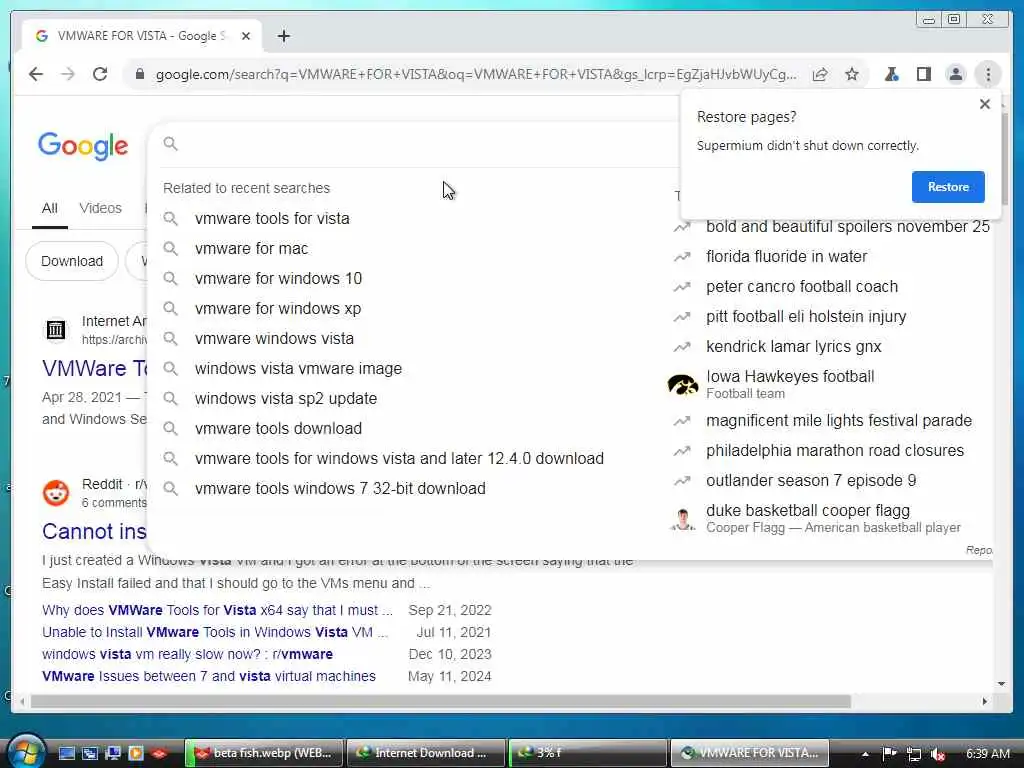Open VMware Issues between 7 and vista link
The height and width of the screenshot is (768, 1024).
pyautogui.click(x=209, y=677)
